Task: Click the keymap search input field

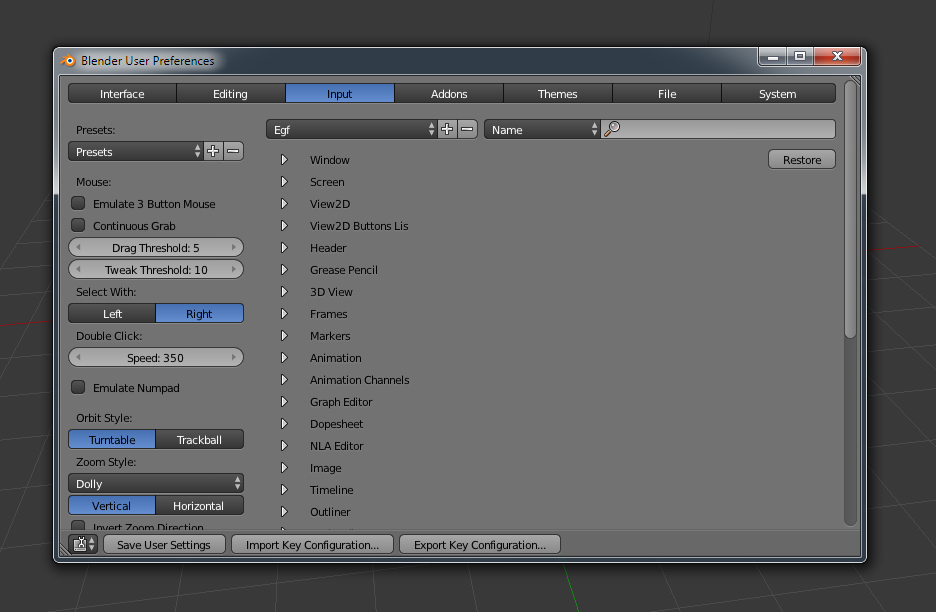Action: pyautogui.click(x=718, y=130)
